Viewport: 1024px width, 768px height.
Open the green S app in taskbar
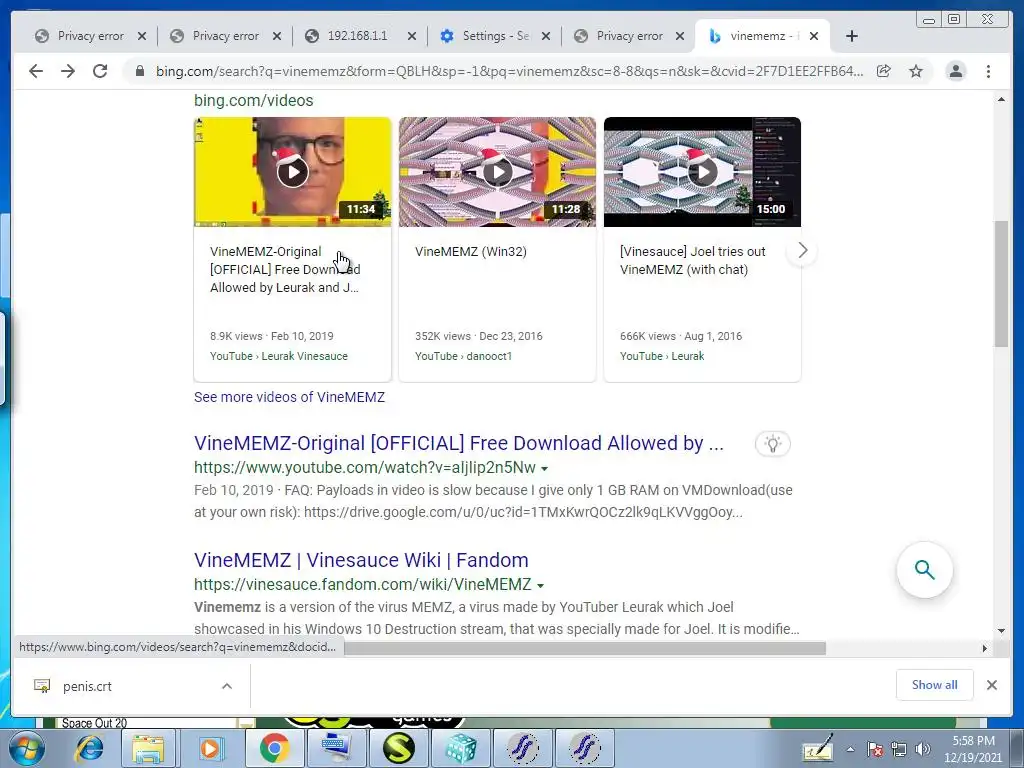coord(398,748)
